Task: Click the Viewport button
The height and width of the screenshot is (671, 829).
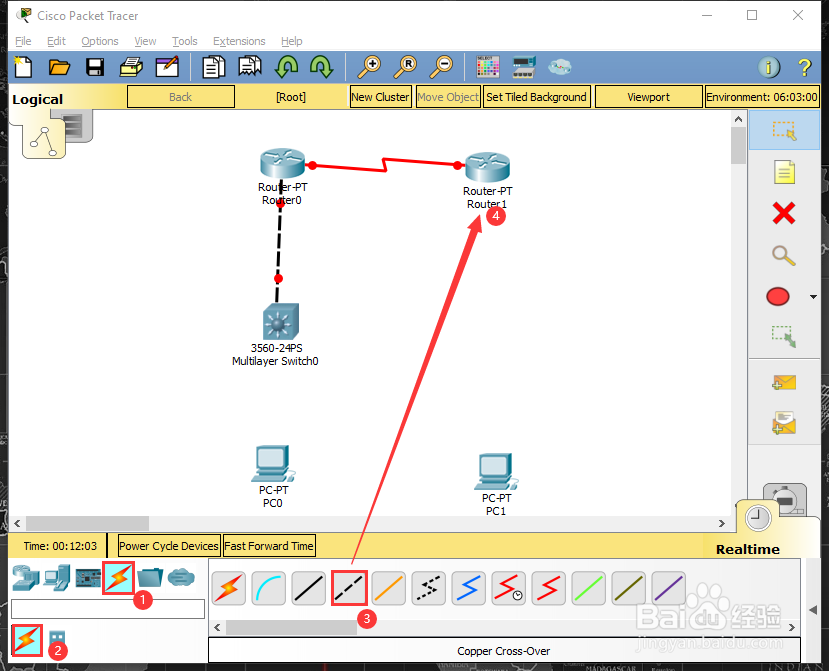Action: click(x=648, y=97)
